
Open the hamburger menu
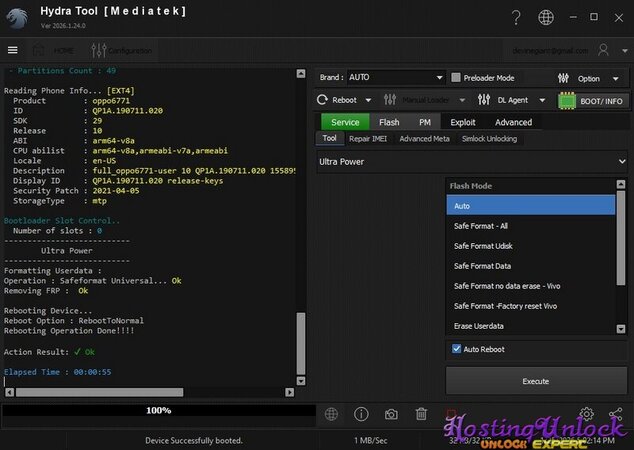12,50
